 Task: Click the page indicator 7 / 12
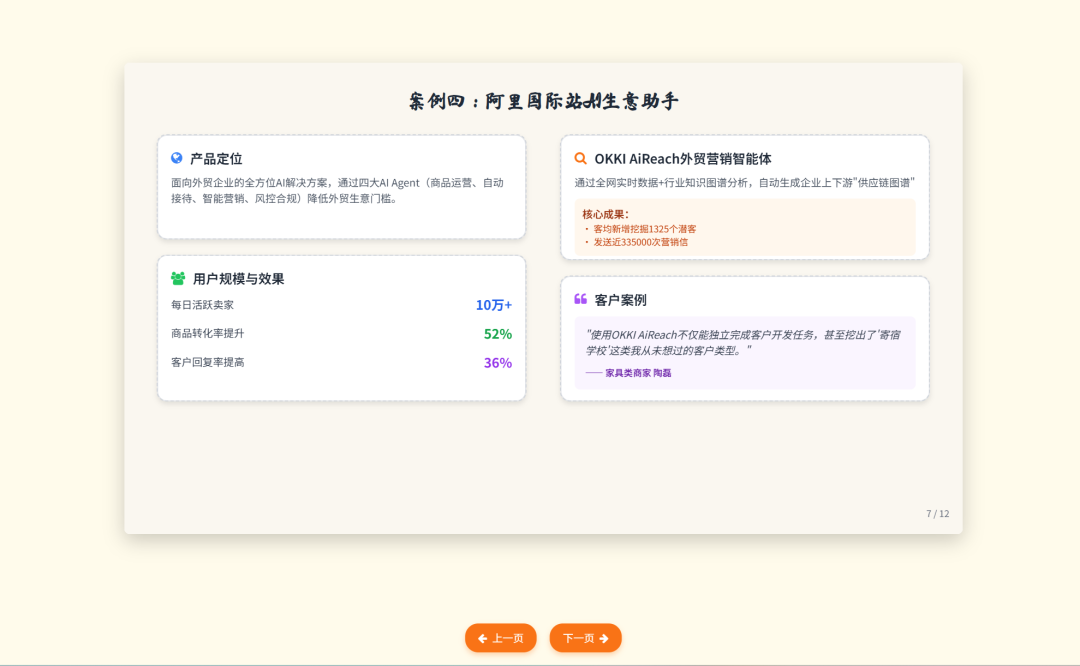coord(937,514)
